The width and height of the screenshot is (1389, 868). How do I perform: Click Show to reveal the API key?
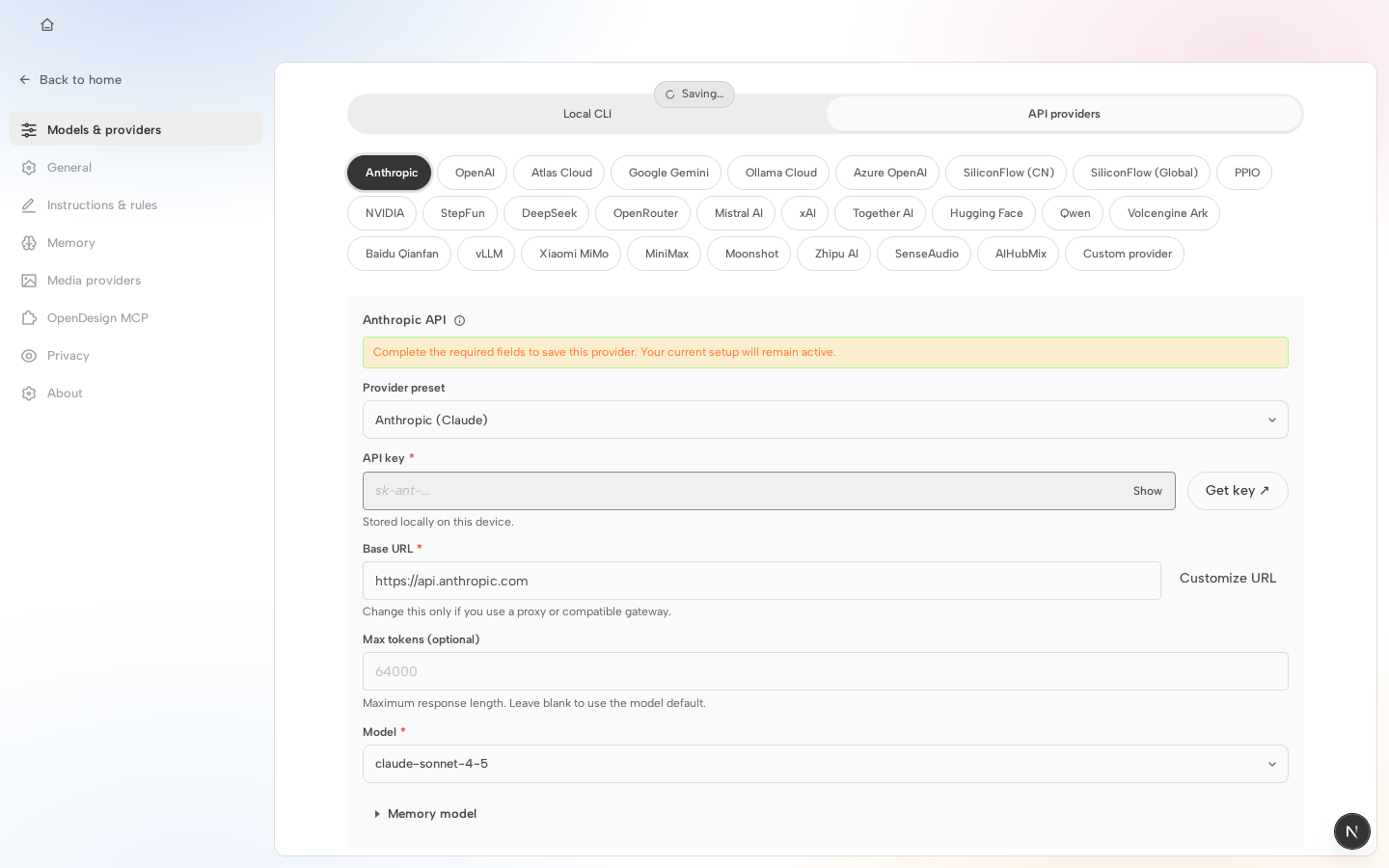1148,491
